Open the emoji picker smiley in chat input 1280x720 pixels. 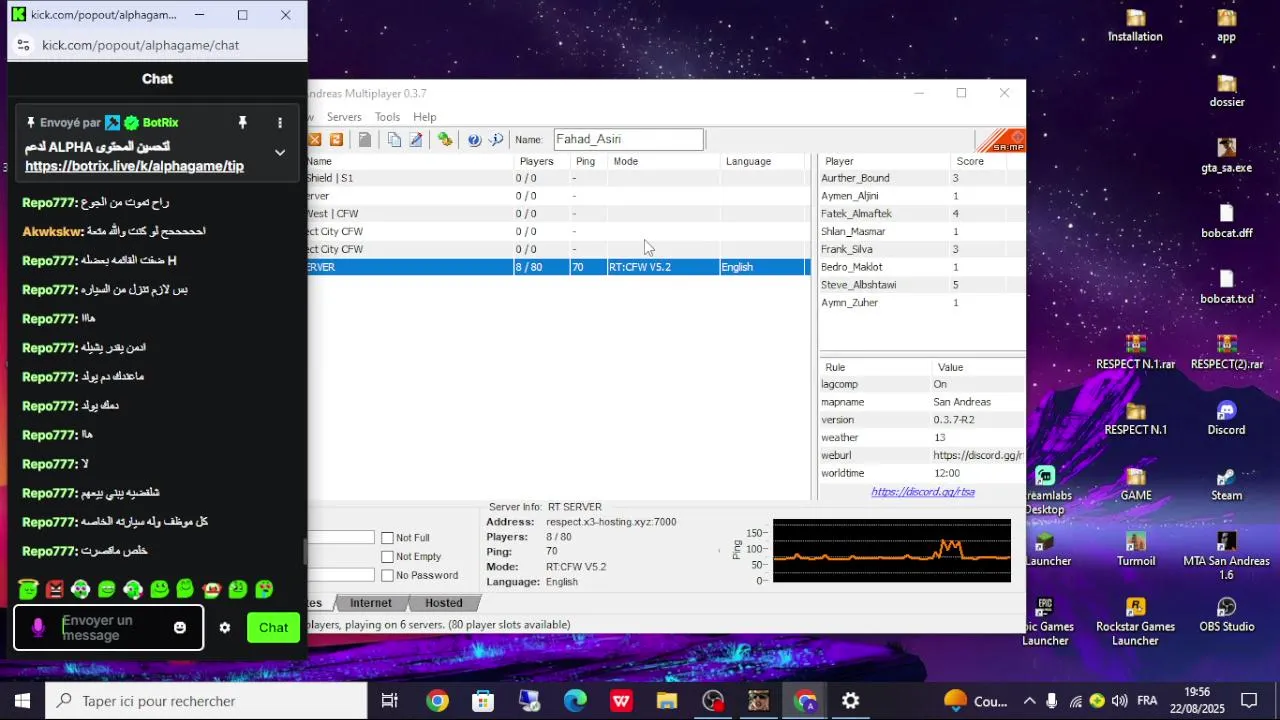tap(180, 628)
